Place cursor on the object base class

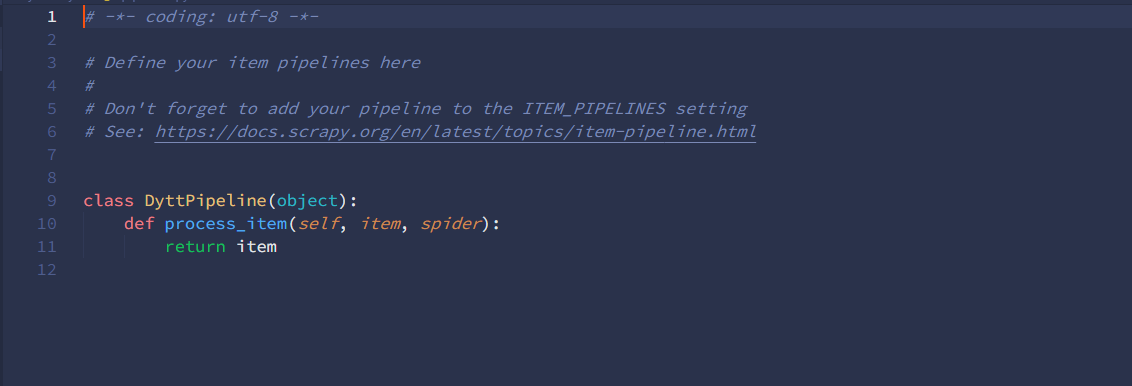[308, 201]
